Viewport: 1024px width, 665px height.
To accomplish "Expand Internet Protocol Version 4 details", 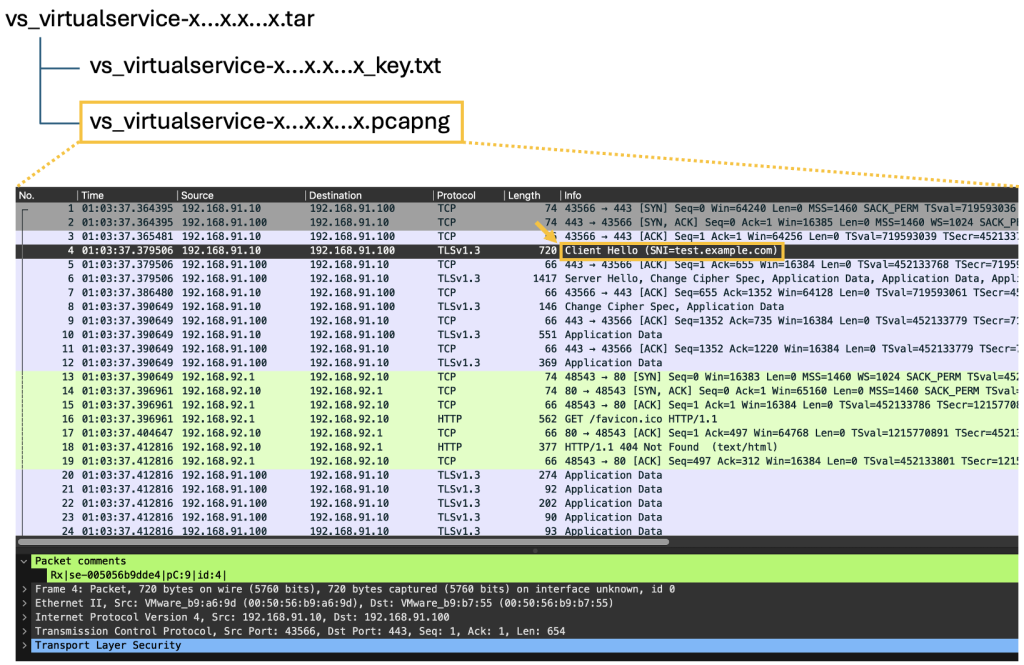I will click(24, 618).
